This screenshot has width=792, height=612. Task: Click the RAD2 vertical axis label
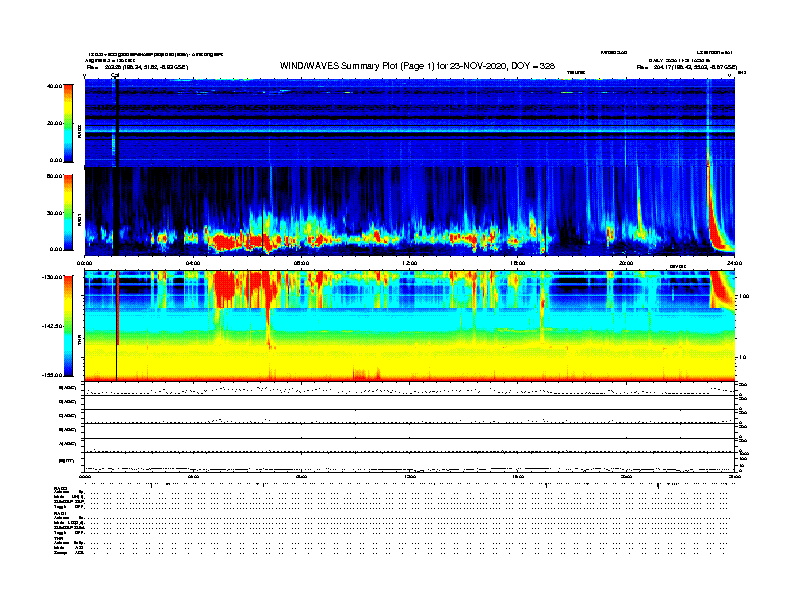pyautogui.click(x=79, y=131)
